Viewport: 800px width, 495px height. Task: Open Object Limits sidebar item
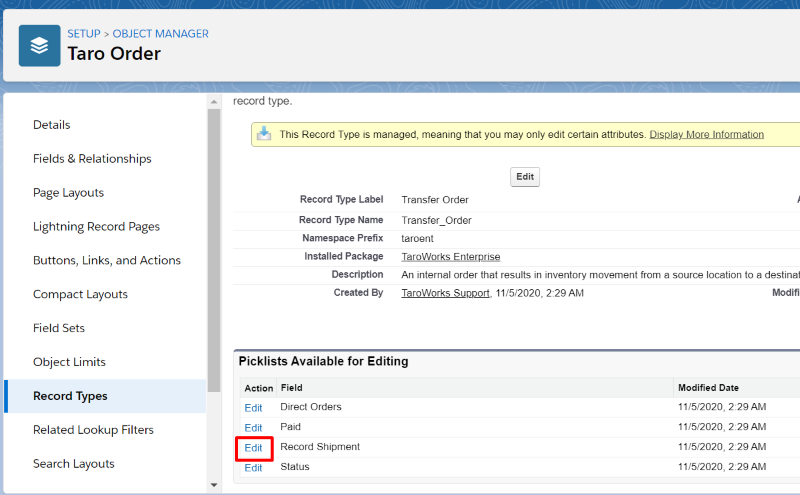click(69, 362)
